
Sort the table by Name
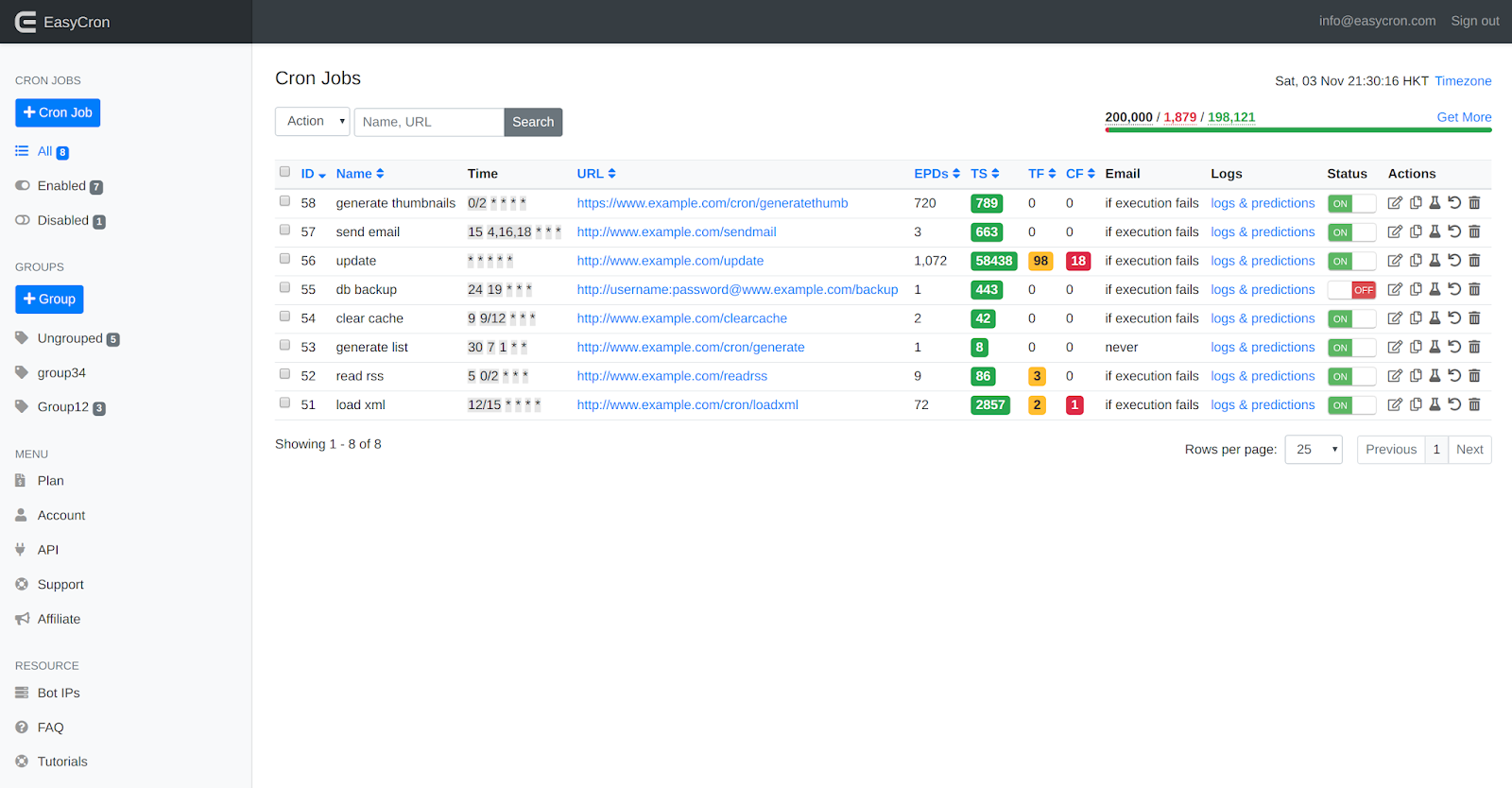(x=360, y=174)
